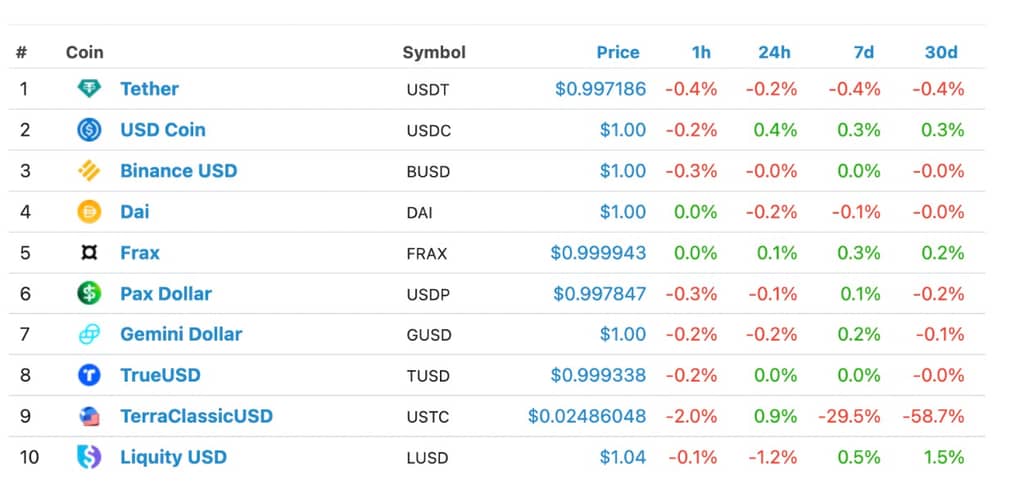Sort the table by Price column
The height and width of the screenshot is (488, 1024).
pos(618,52)
